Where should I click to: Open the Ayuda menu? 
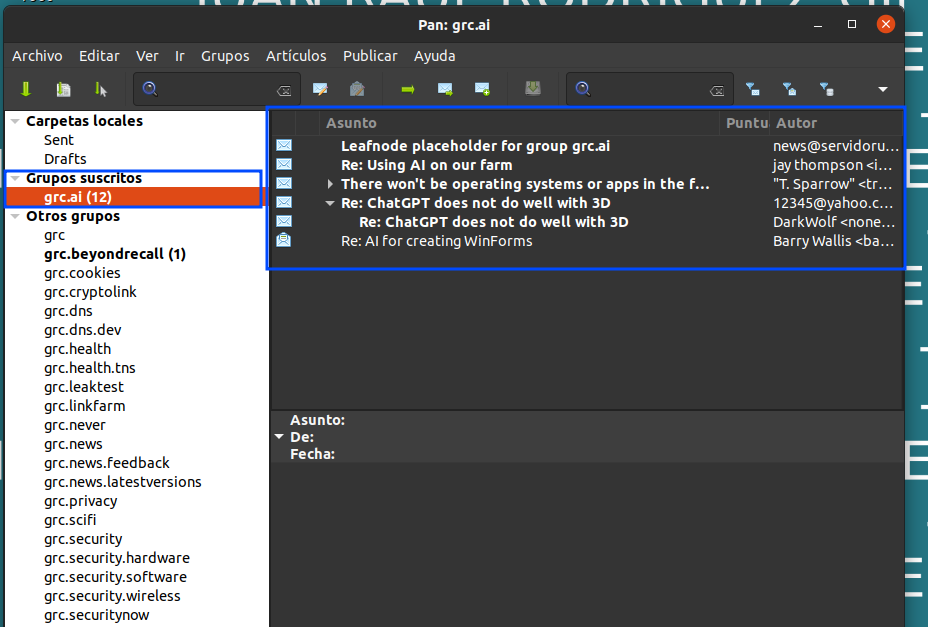pos(434,56)
